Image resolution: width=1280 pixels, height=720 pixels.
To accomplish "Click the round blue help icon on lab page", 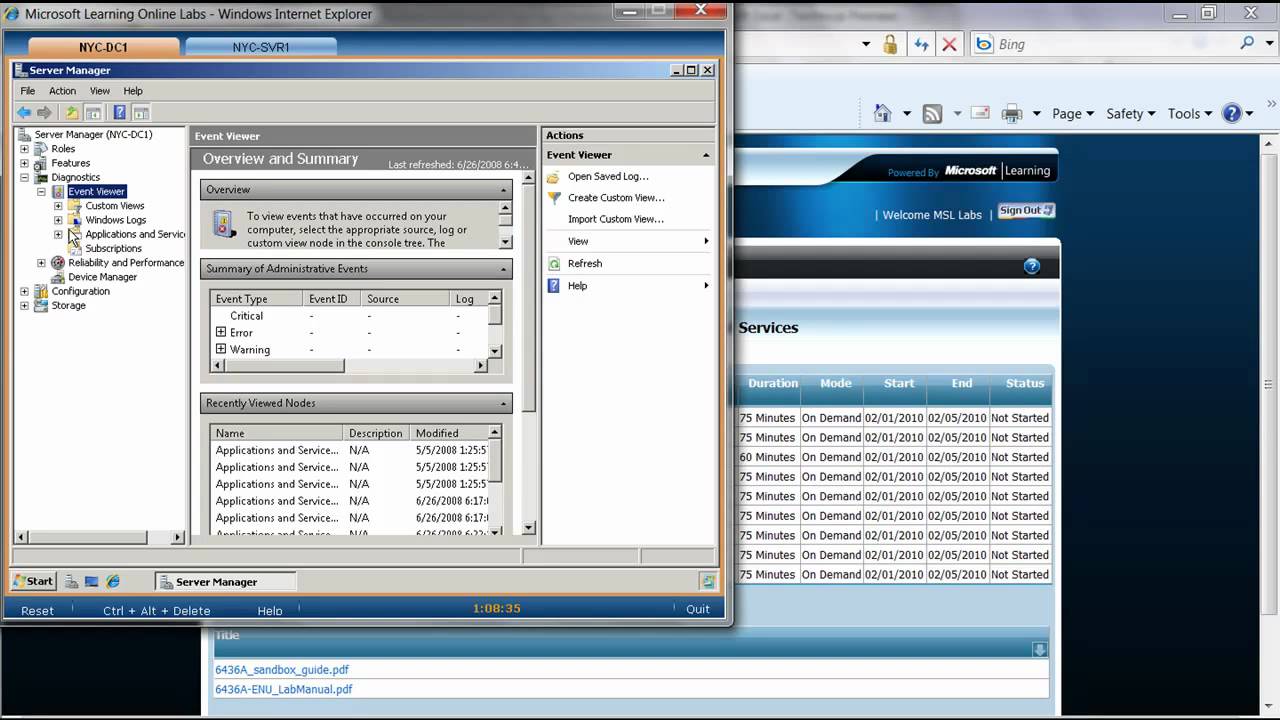I will (1032, 266).
